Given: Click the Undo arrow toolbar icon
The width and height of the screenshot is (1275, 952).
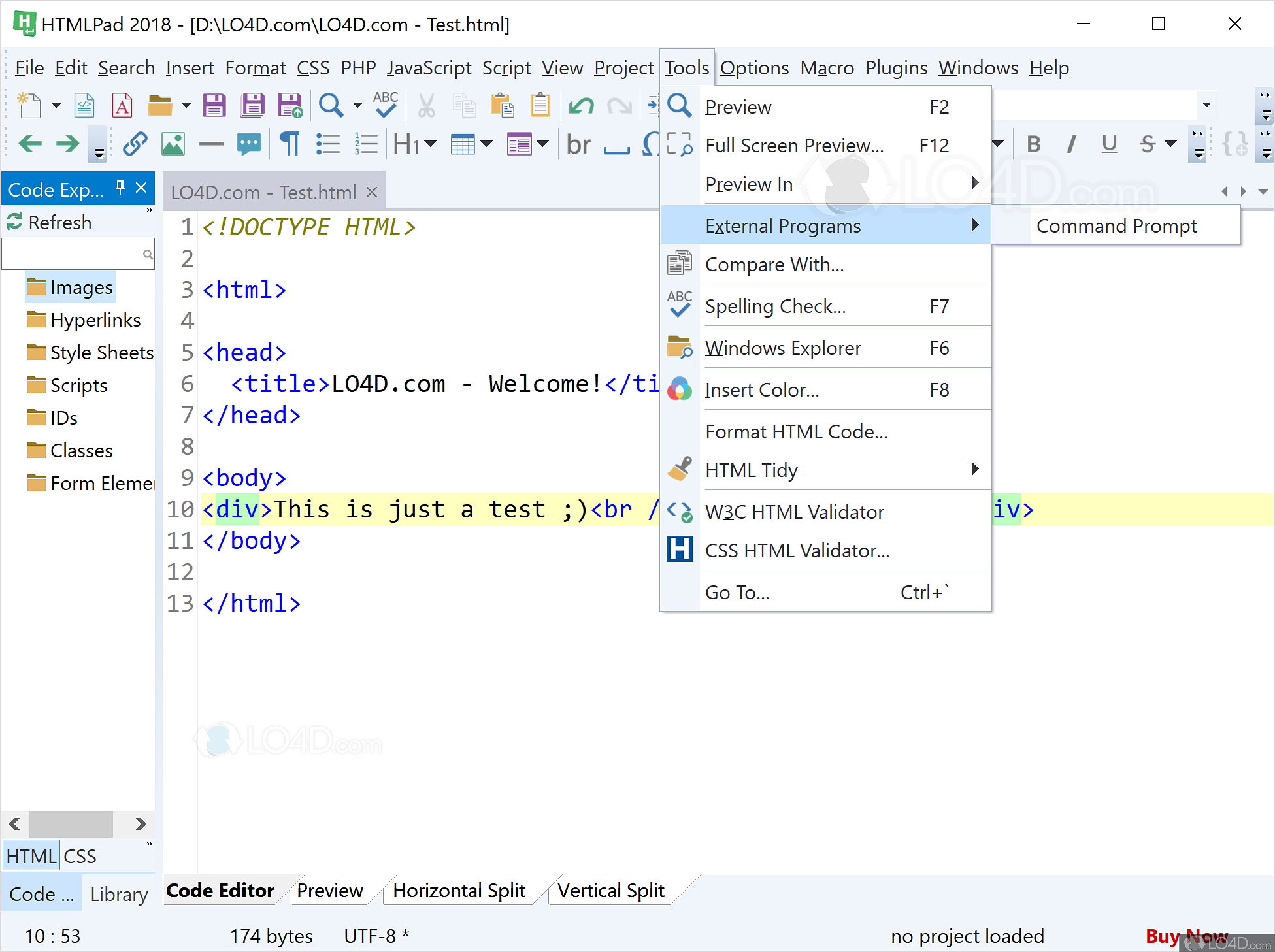Looking at the screenshot, I should [581, 105].
